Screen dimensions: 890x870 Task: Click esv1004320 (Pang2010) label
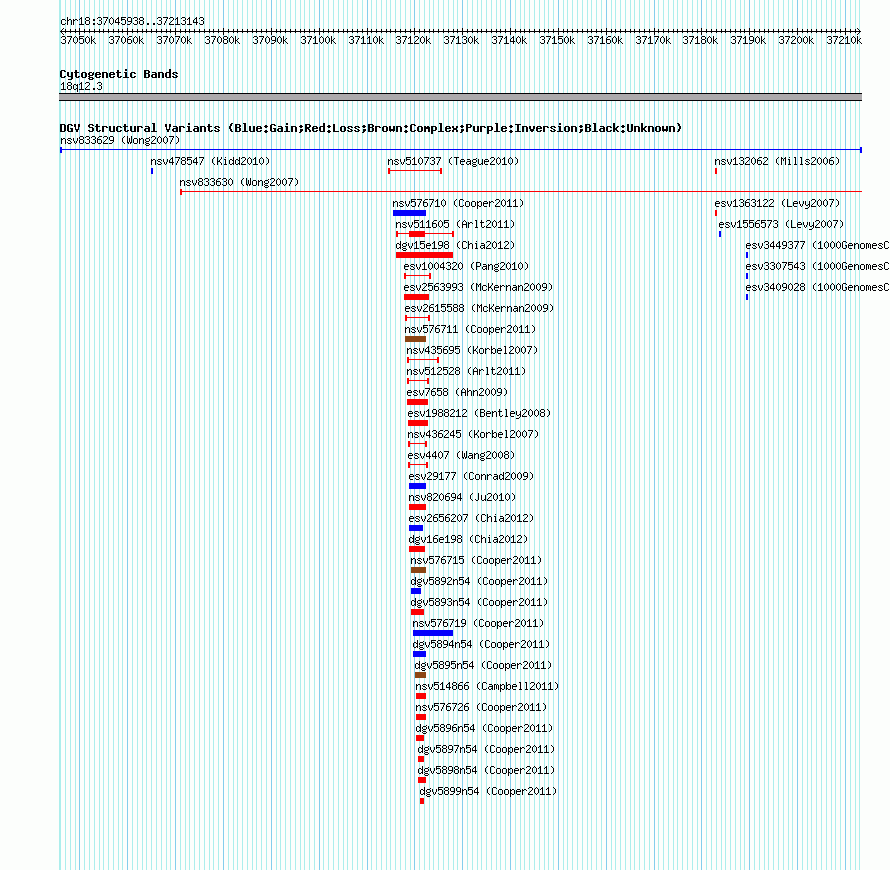tap(466, 266)
